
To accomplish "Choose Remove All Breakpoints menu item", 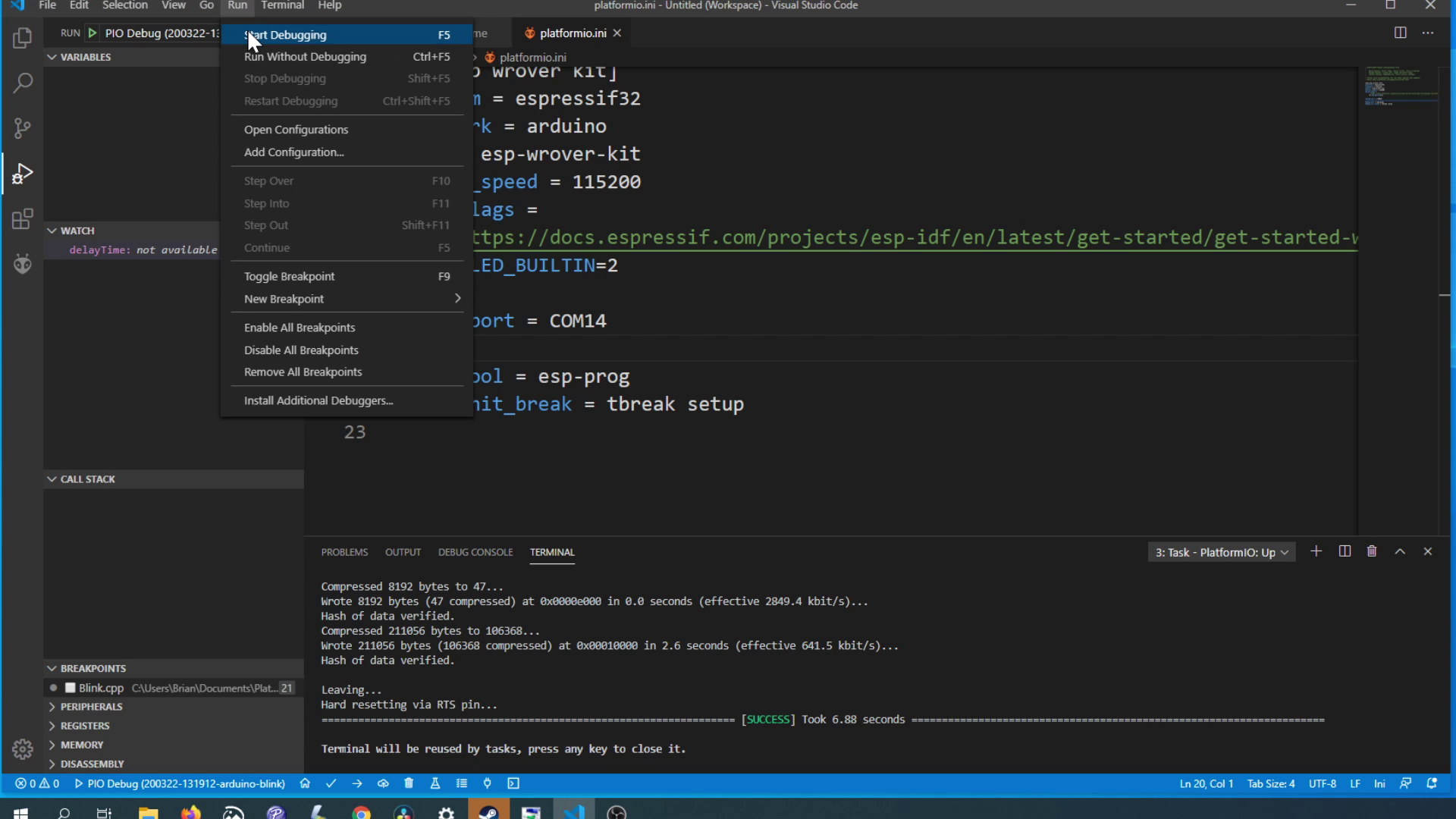I will (347, 372).
